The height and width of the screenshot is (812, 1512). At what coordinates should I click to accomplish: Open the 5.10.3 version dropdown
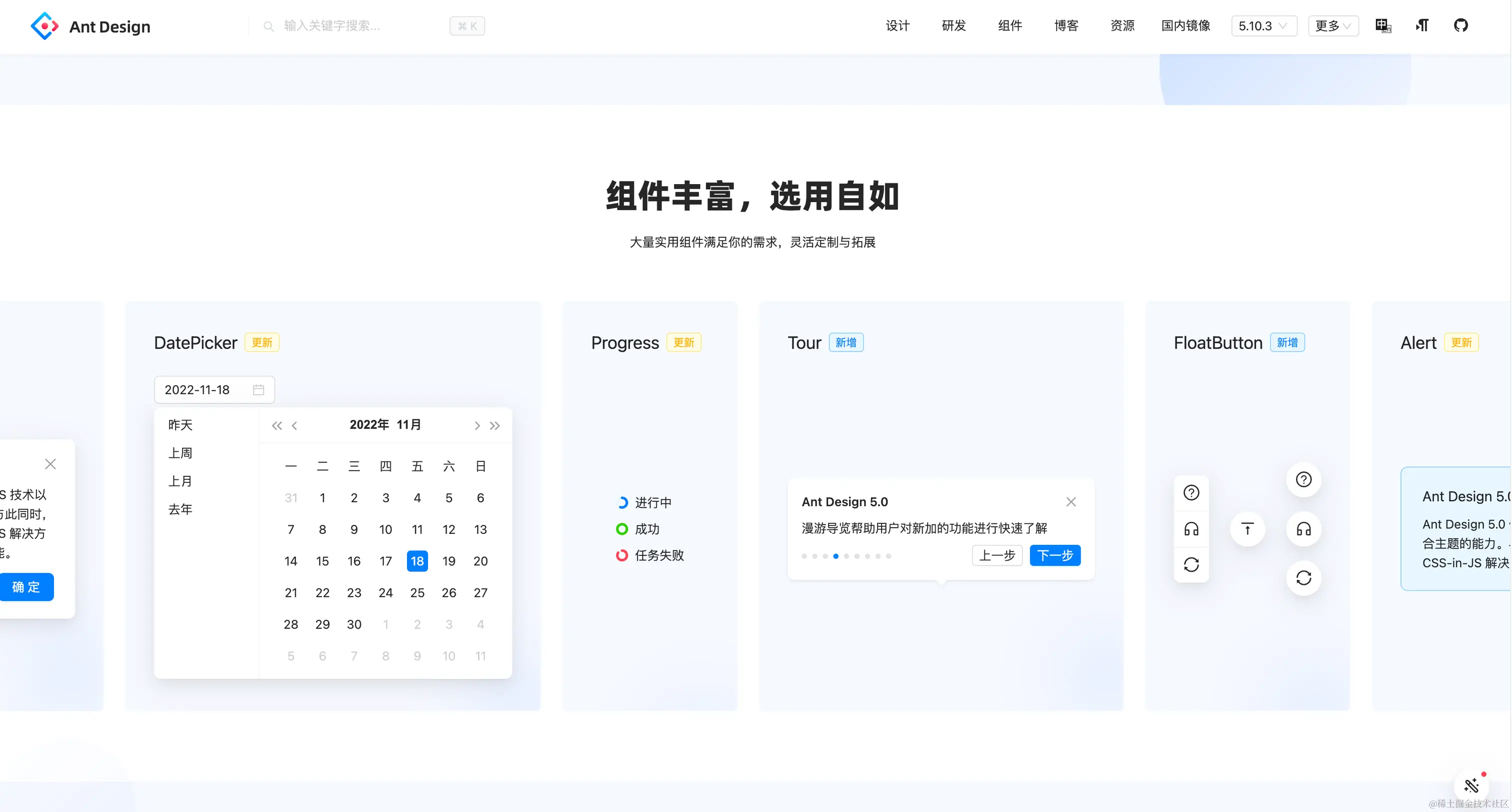(1263, 26)
